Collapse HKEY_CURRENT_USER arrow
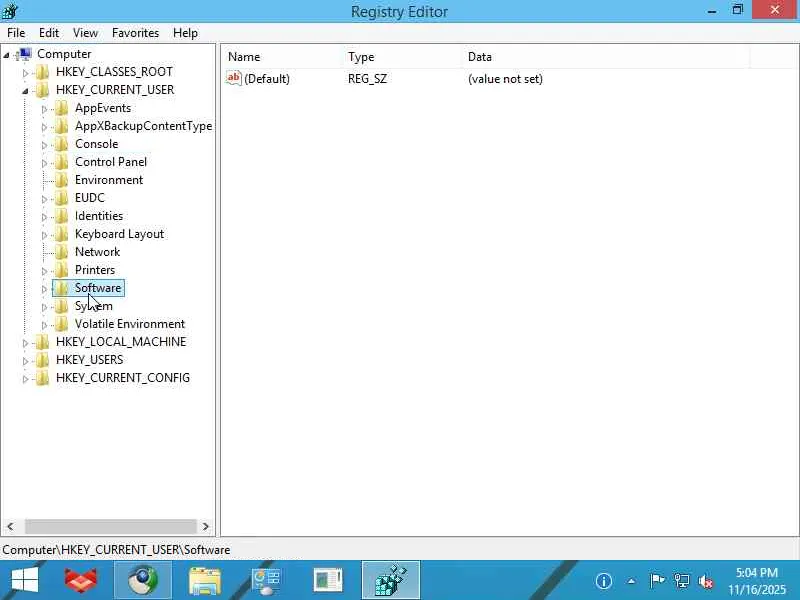Image resolution: width=800 pixels, height=600 pixels. point(25,91)
